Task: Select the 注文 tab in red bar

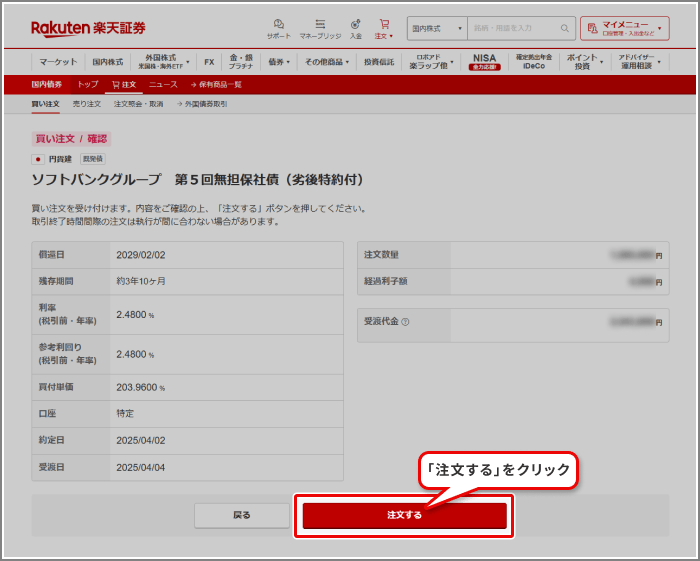Action: click(x=124, y=84)
